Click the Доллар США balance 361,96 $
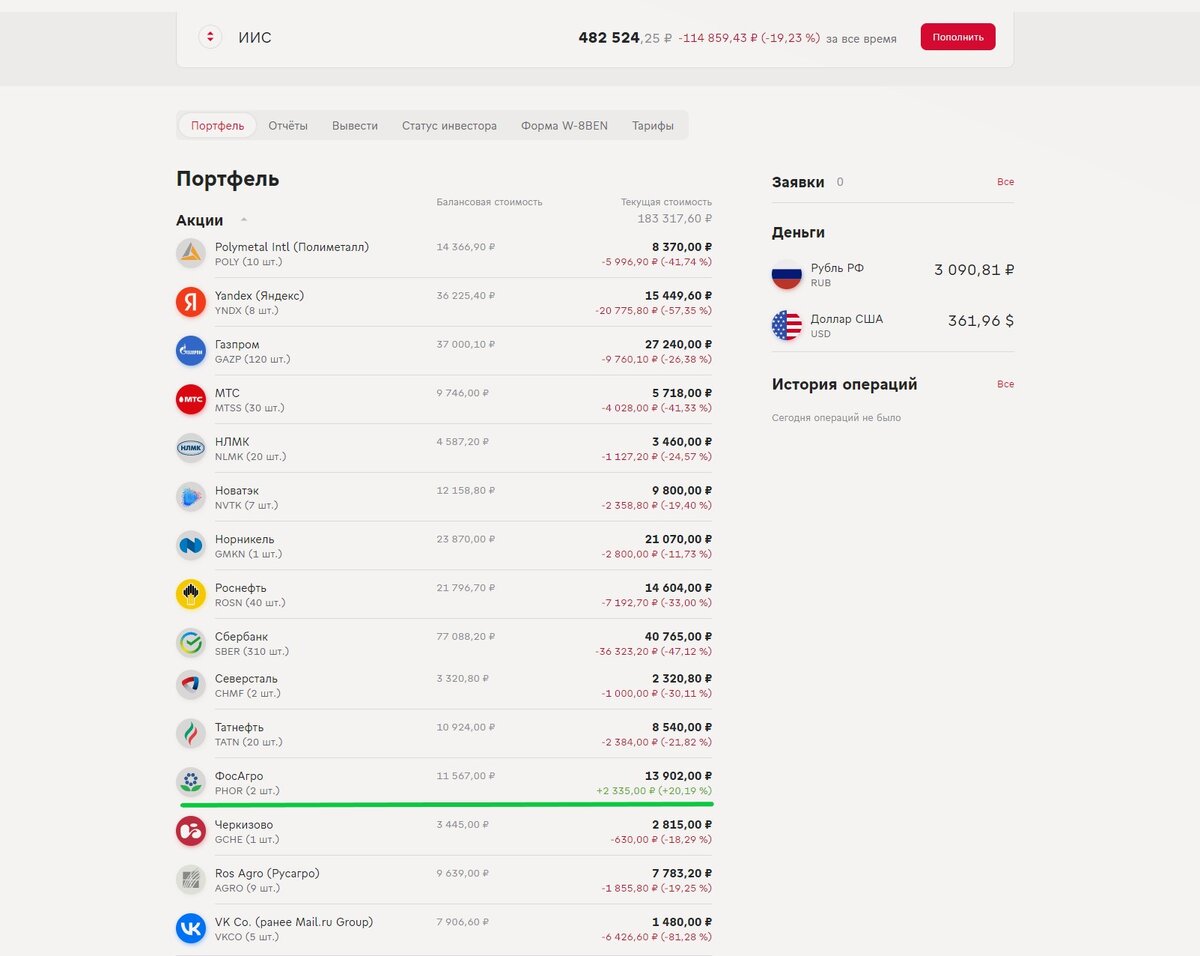1200x956 pixels. pyautogui.click(x=981, y=321)
